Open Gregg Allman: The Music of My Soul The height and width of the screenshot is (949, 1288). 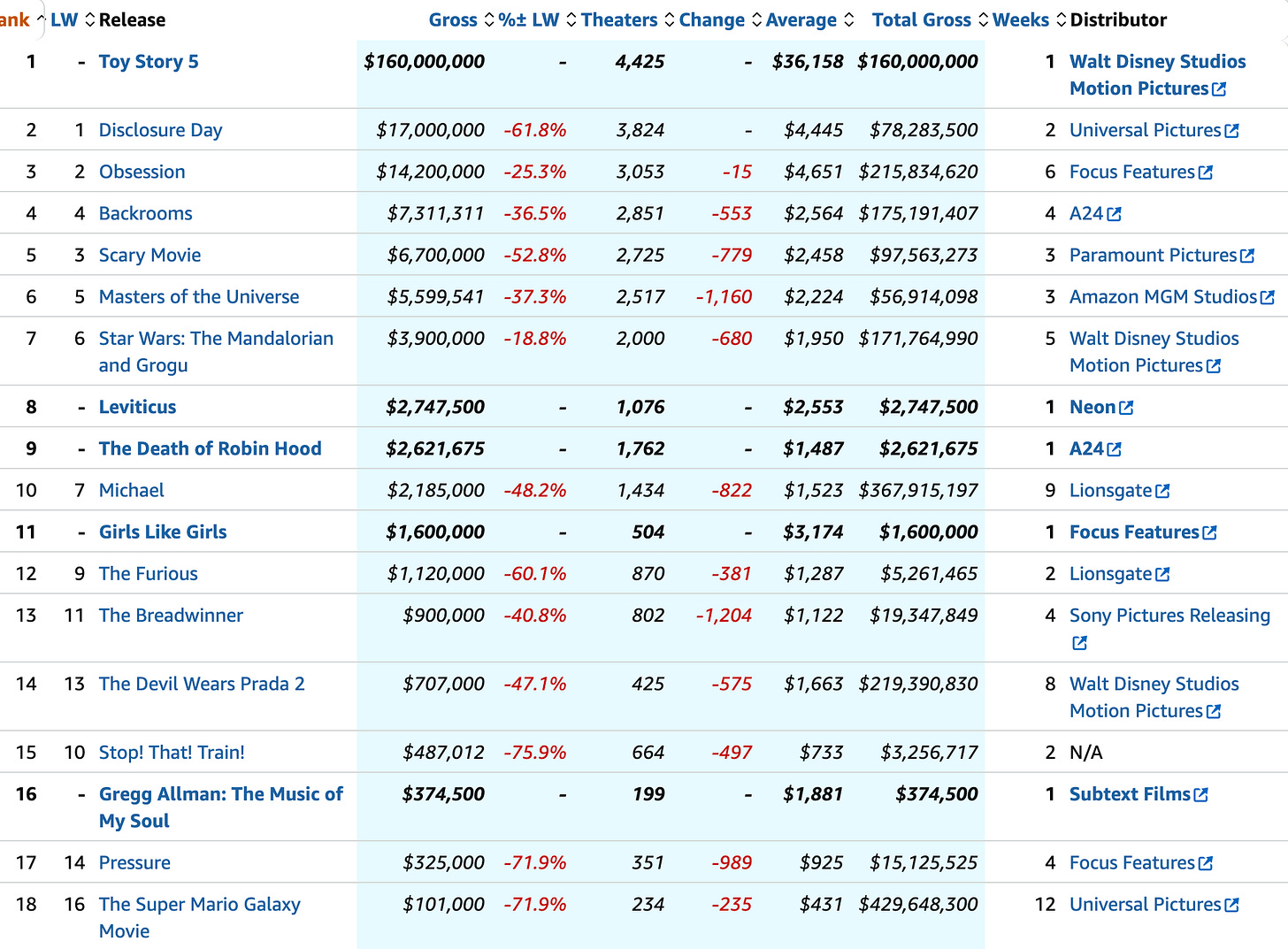tap(220, 807)
